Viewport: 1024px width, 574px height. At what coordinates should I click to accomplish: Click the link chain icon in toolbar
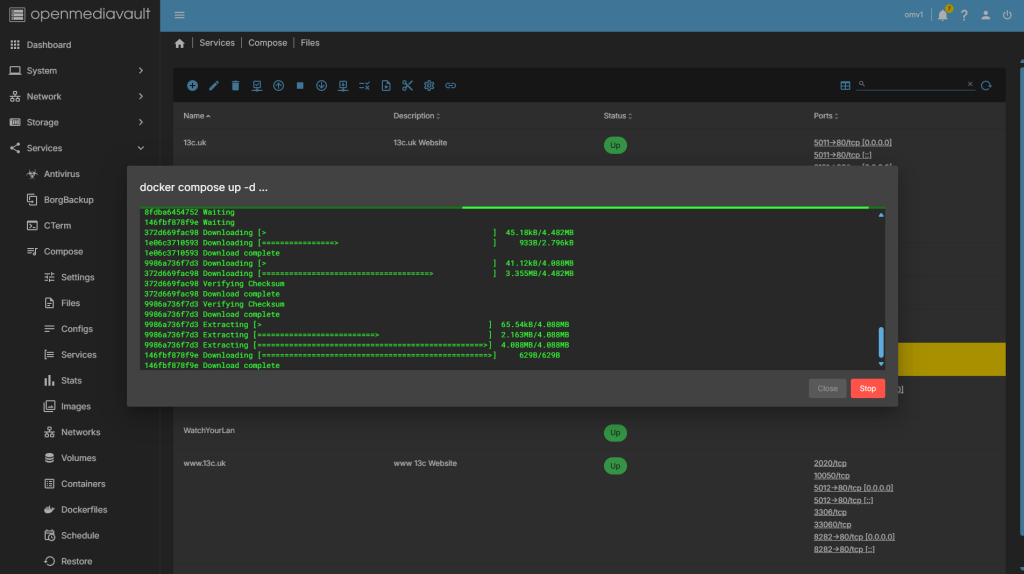(451, 86)
